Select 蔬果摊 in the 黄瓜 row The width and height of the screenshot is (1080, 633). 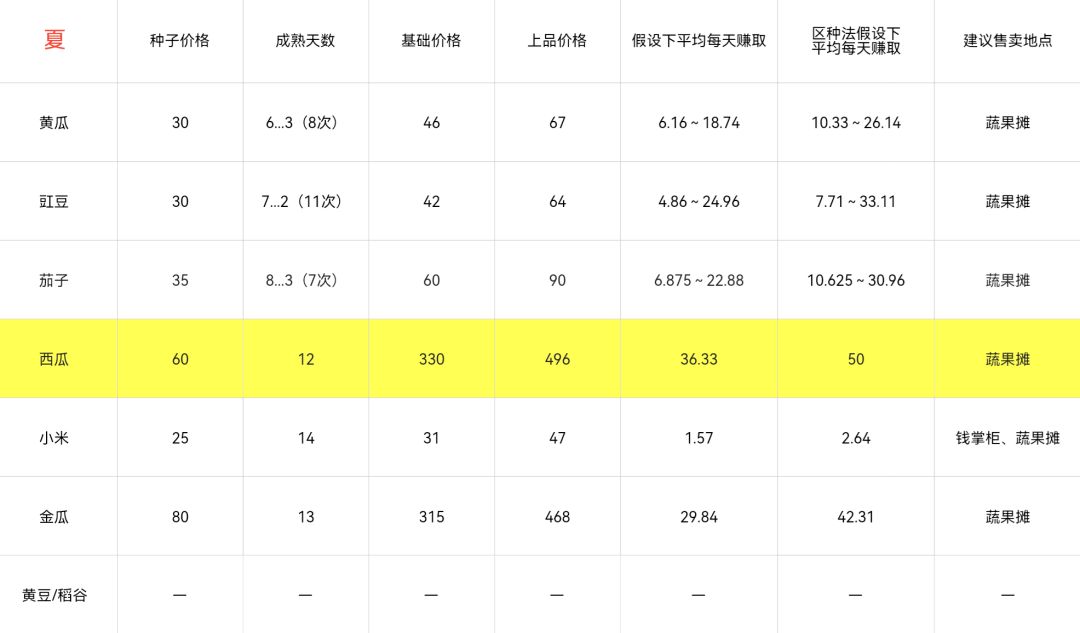pyautogui.click(x=1008, y=123)
